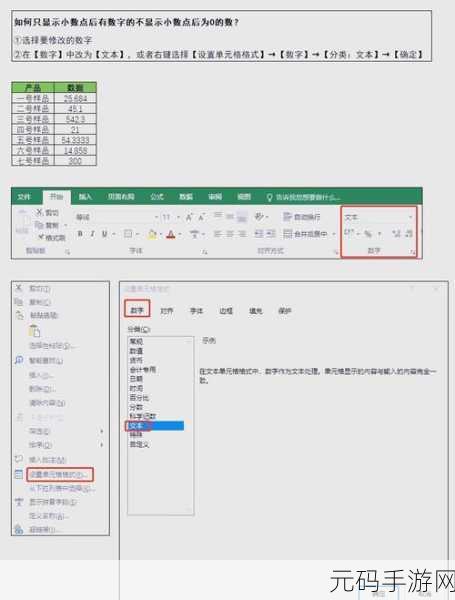Select the highlighted 文本 category
The image size is (455, 600).
(156, 426)
